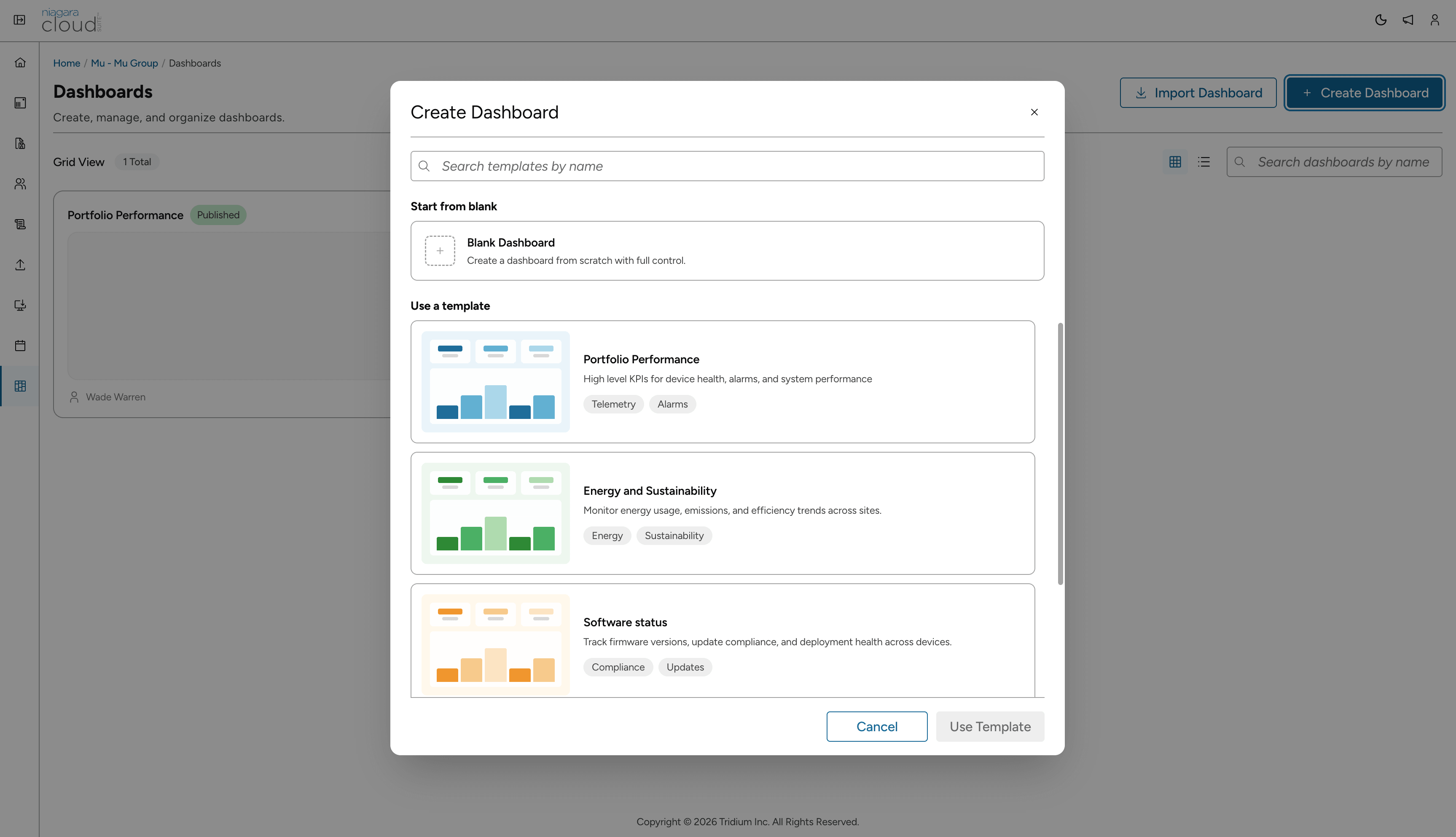Click the Create Dashboard header button
The height and width of the screenshot is (837, 1456).
(x=1364, y=93)
